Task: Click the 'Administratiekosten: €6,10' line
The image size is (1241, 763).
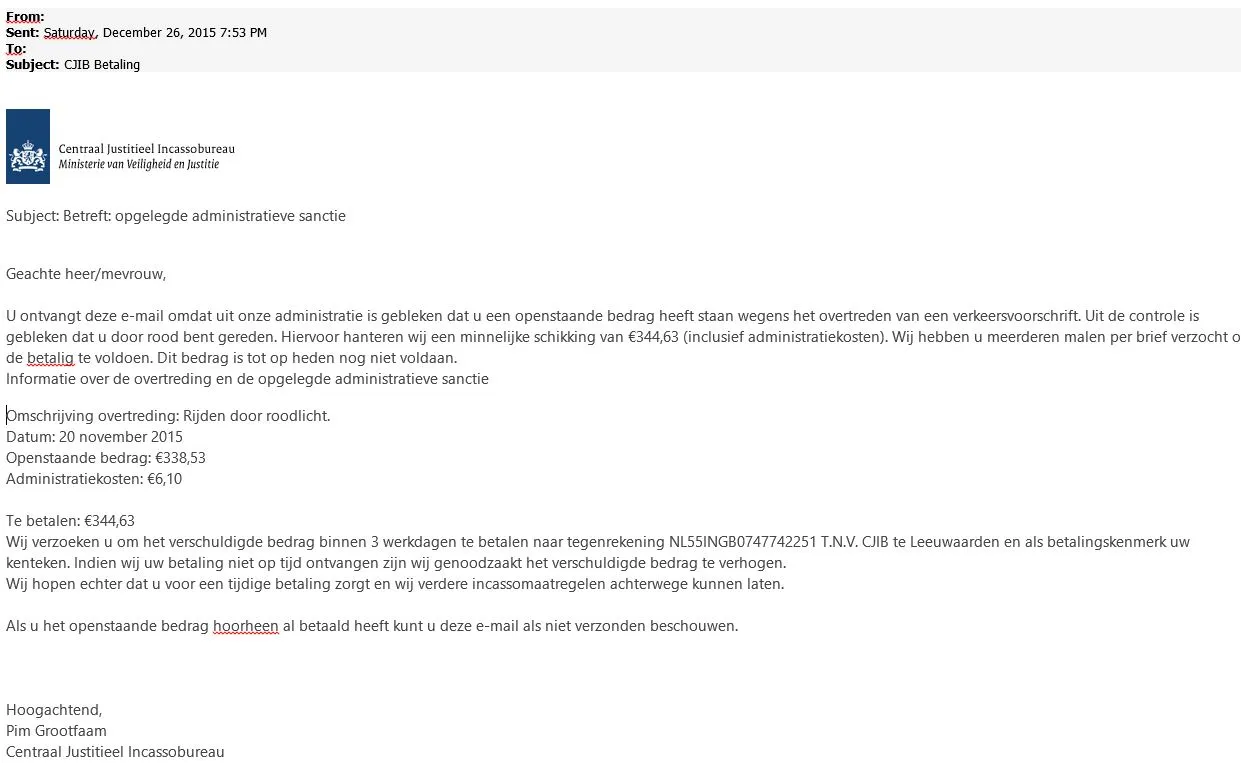Action: (94, 478)
